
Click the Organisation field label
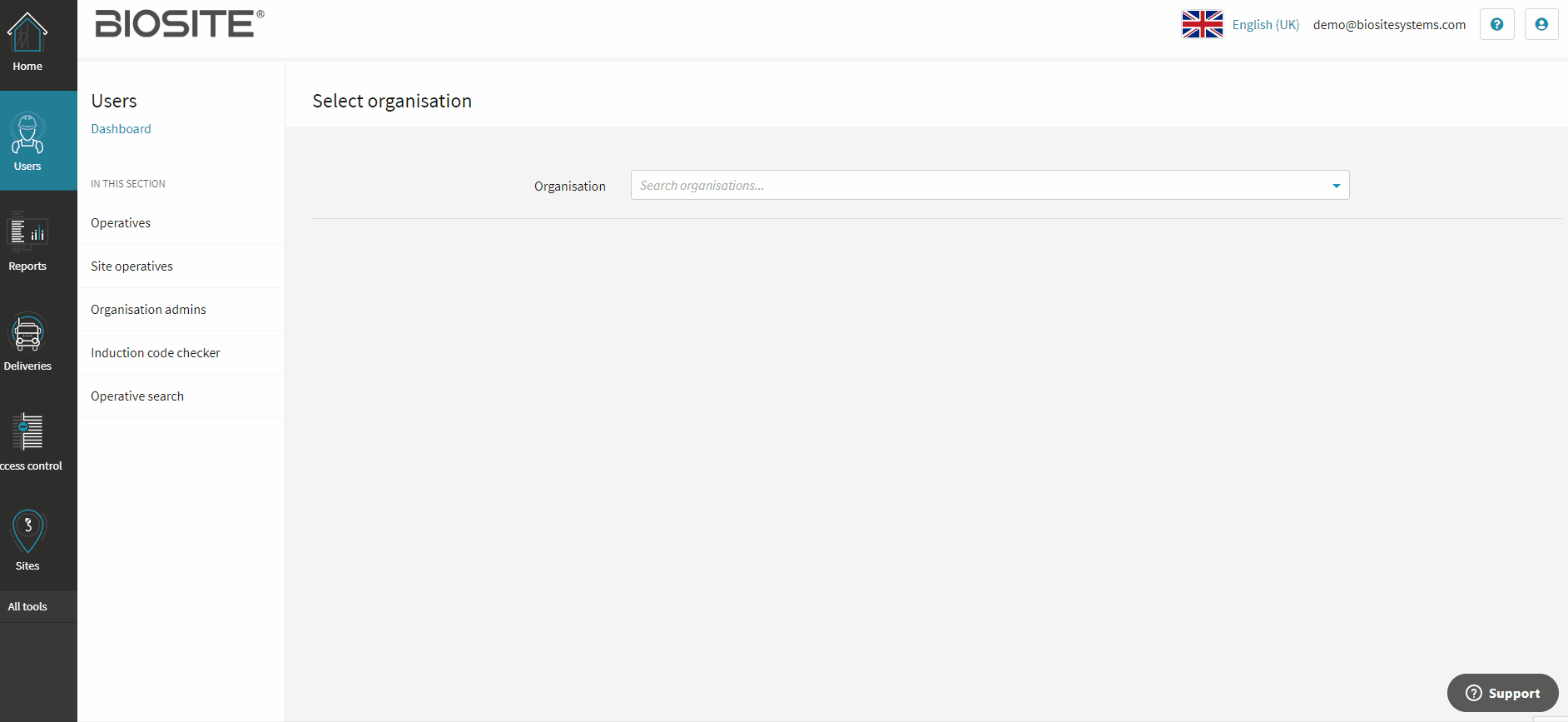[x=570, y=187]
